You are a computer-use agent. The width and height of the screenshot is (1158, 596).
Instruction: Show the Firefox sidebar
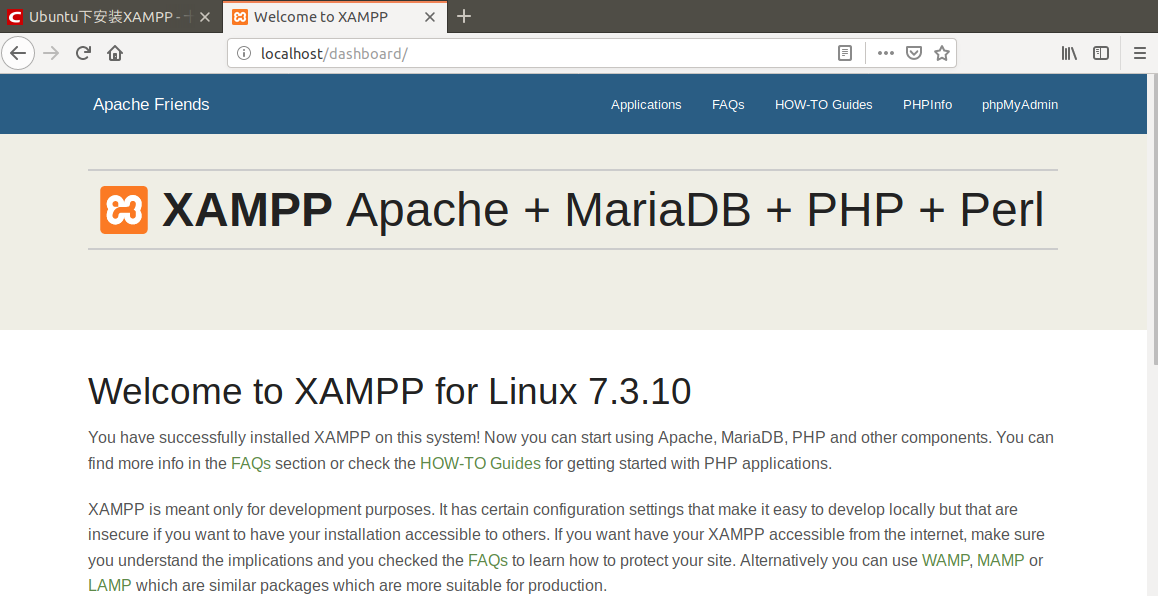(x=1100, y=53)
